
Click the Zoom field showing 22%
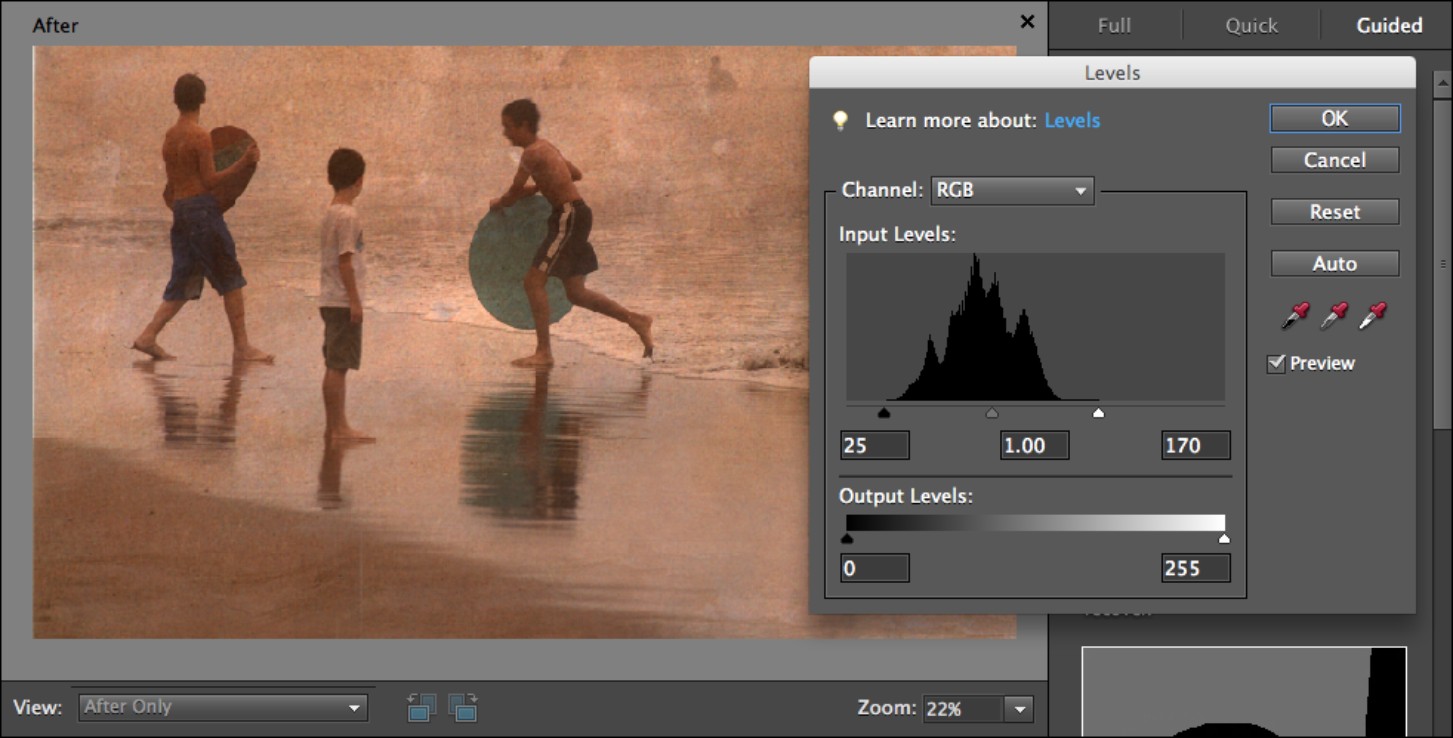962,709
